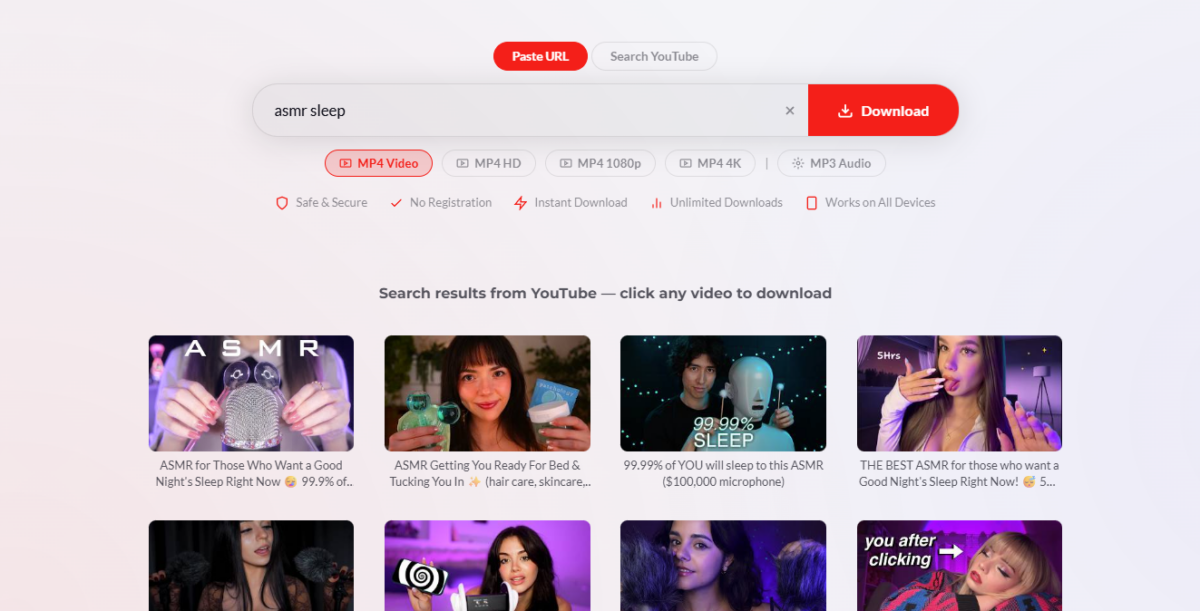Open the ASMR microphone video thumbnail
This screenshot has width=1200, height=611.
click(x=250, y=393)
